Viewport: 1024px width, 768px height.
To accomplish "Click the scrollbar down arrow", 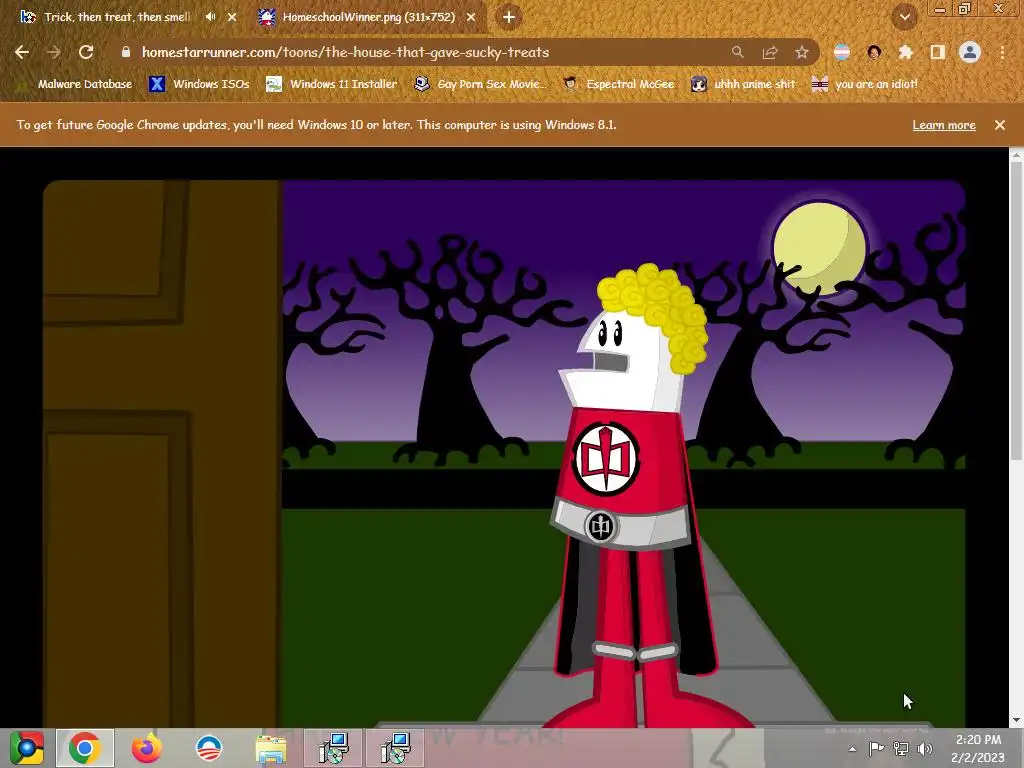I will [x=1016, y=720].
